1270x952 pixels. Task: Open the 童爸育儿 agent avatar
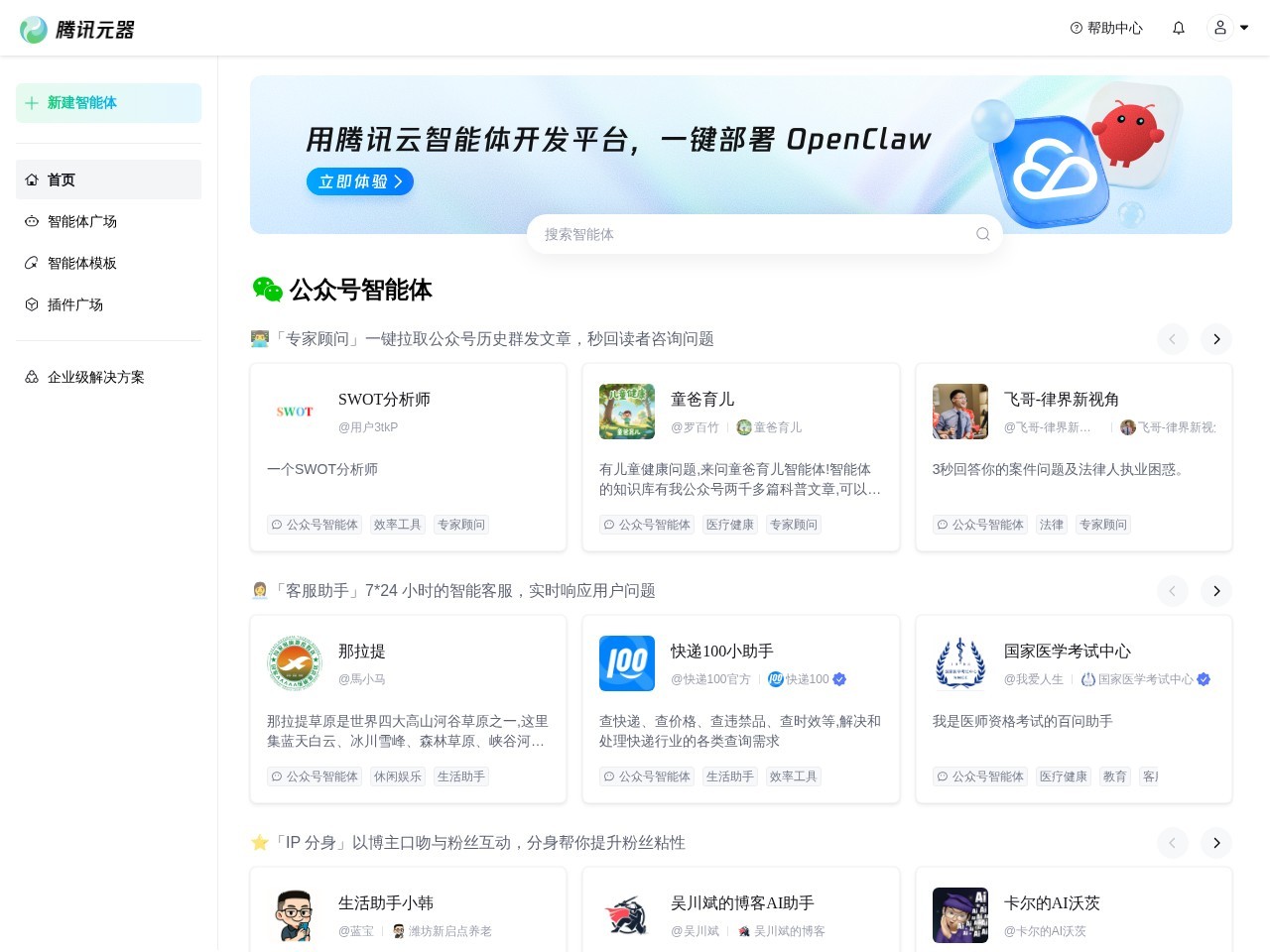[x=627, y=412]
